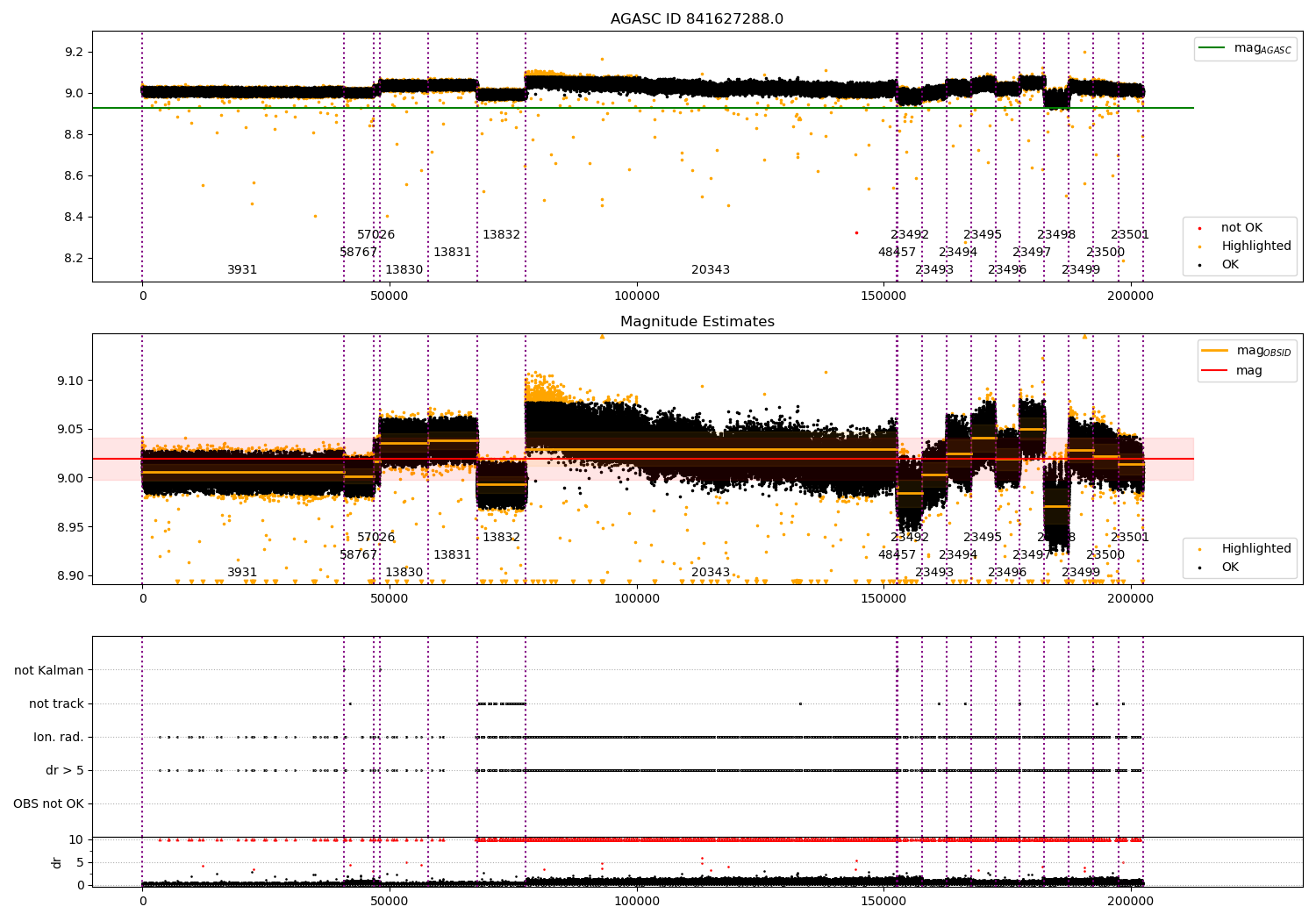This screenshot has height=921, width=1316.
Task: Click obsid label 23497 in AGASC ID plot
Action: click(x=1032, y=253)
